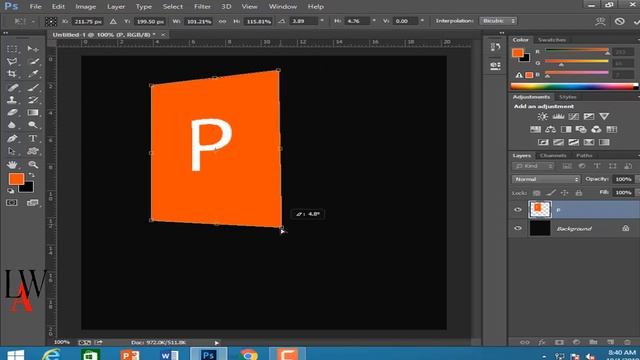
Task: Toggle lock transparent pixels
Action: [537, 193]
